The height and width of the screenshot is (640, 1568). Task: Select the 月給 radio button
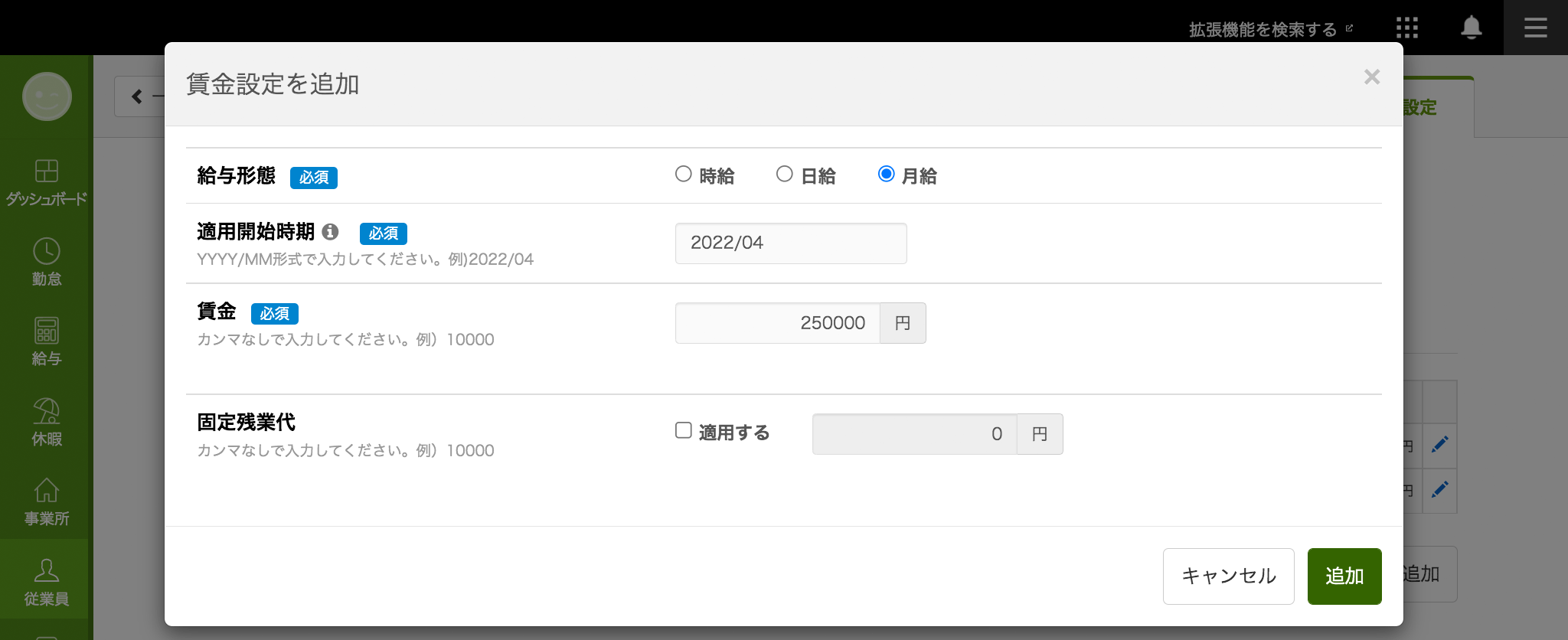coord(886,174)
